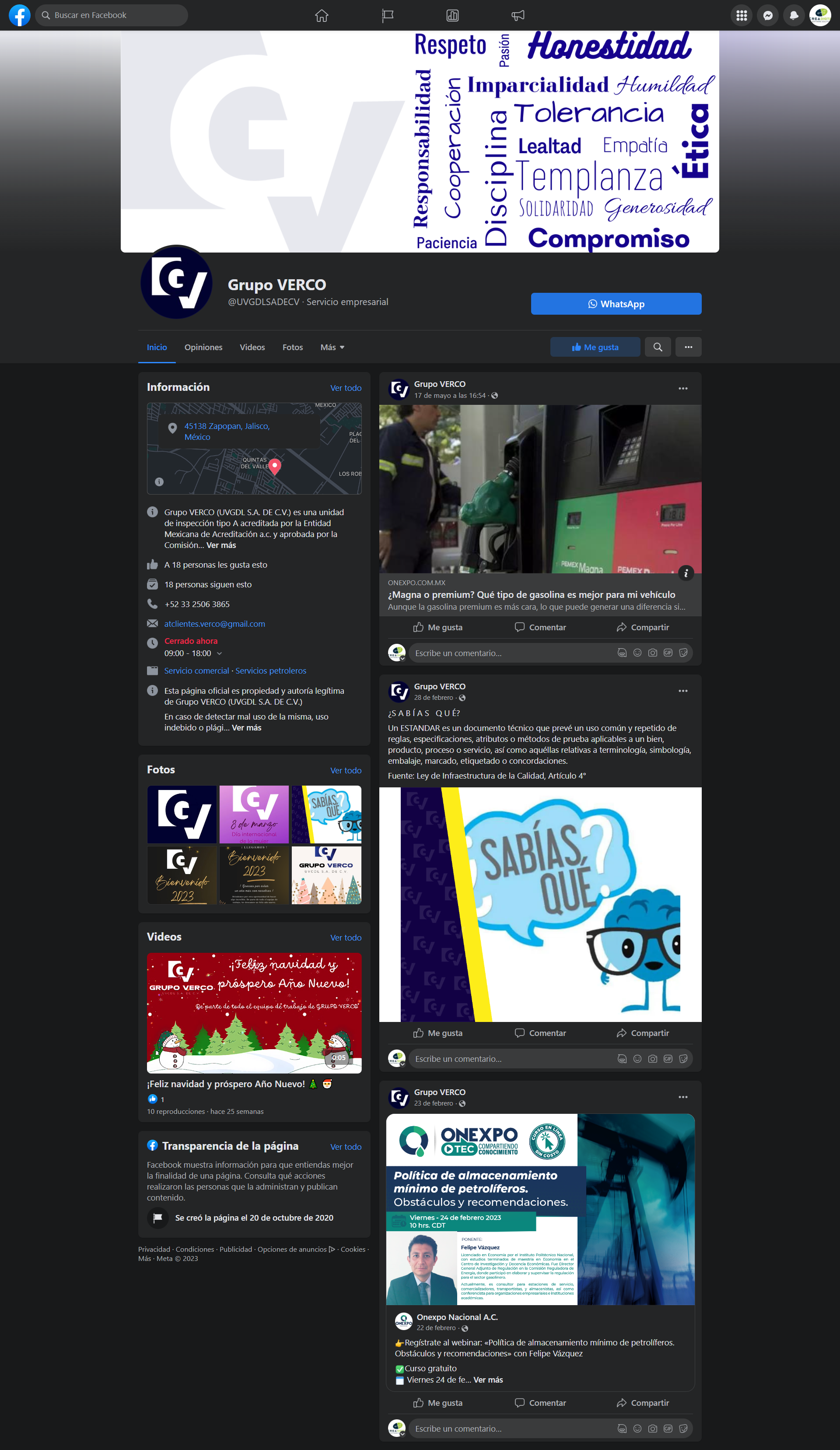The height and width of the screenshot is (1450, 840).
Task: Like the gasoline article post
Action: [438, 627]
